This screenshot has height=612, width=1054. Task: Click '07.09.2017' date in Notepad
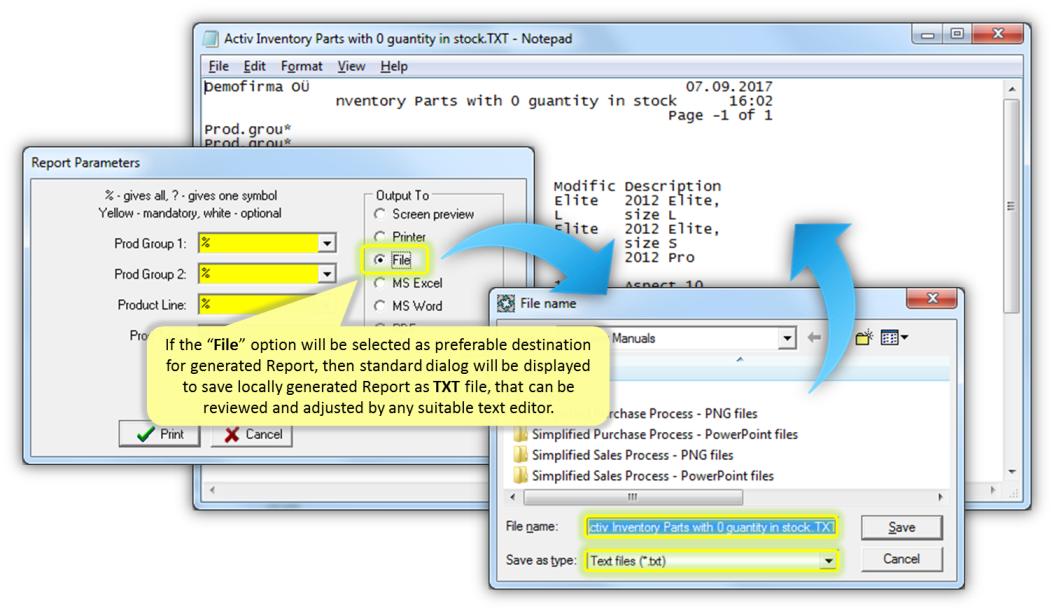coord(729,87)
